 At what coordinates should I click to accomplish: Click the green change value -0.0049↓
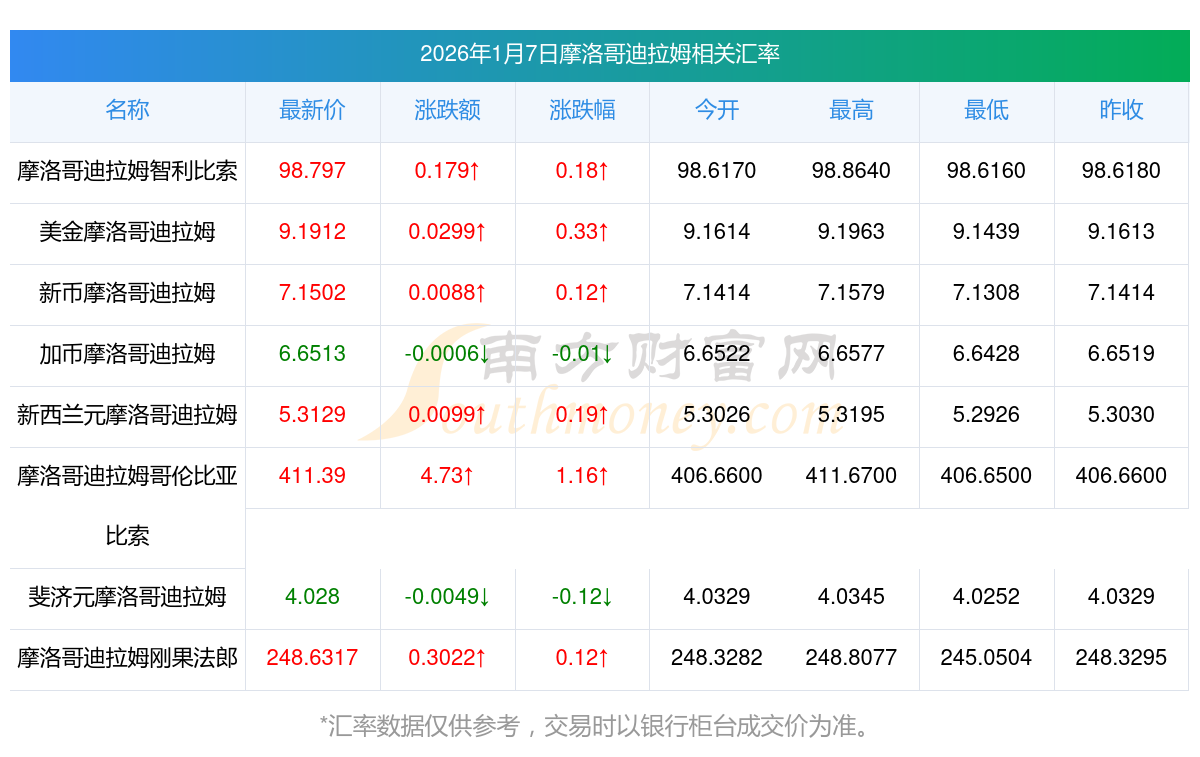(447, 598)
